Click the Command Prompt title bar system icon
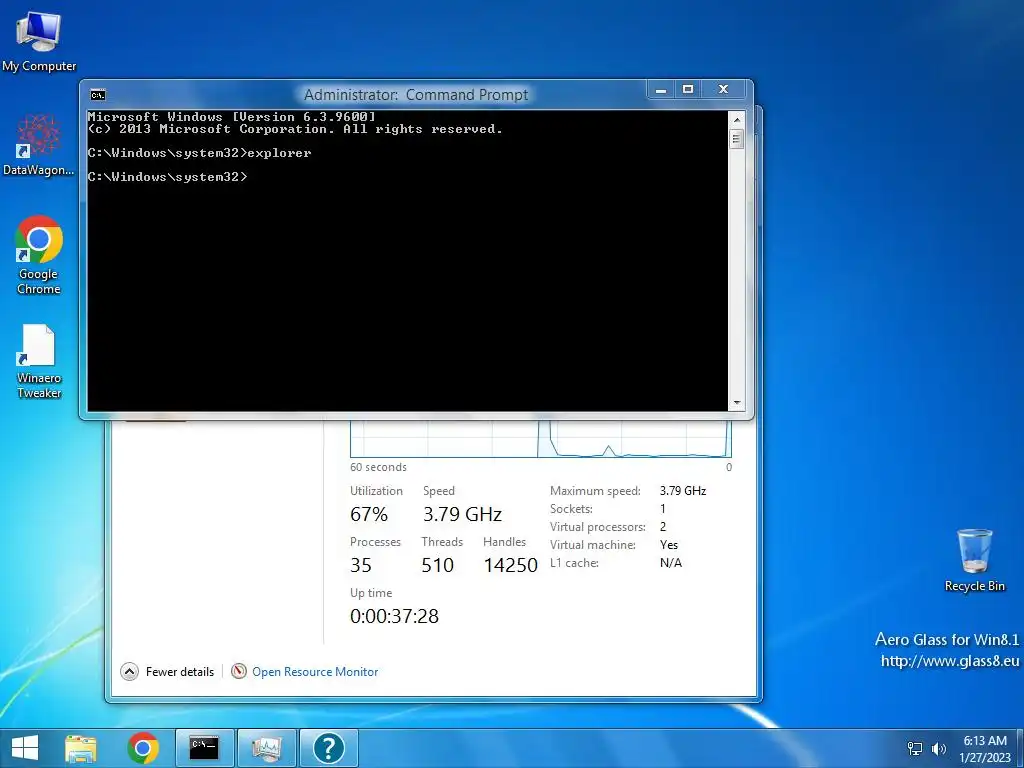Screen dimensions: 1024x768 point(98,95)
